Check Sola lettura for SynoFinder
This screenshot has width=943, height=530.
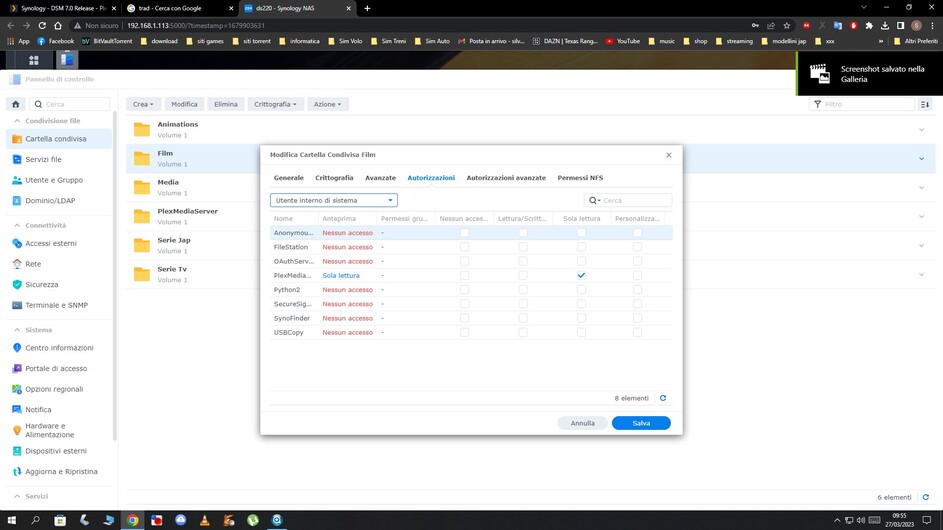pyautogui.click(x=581, y=318)
